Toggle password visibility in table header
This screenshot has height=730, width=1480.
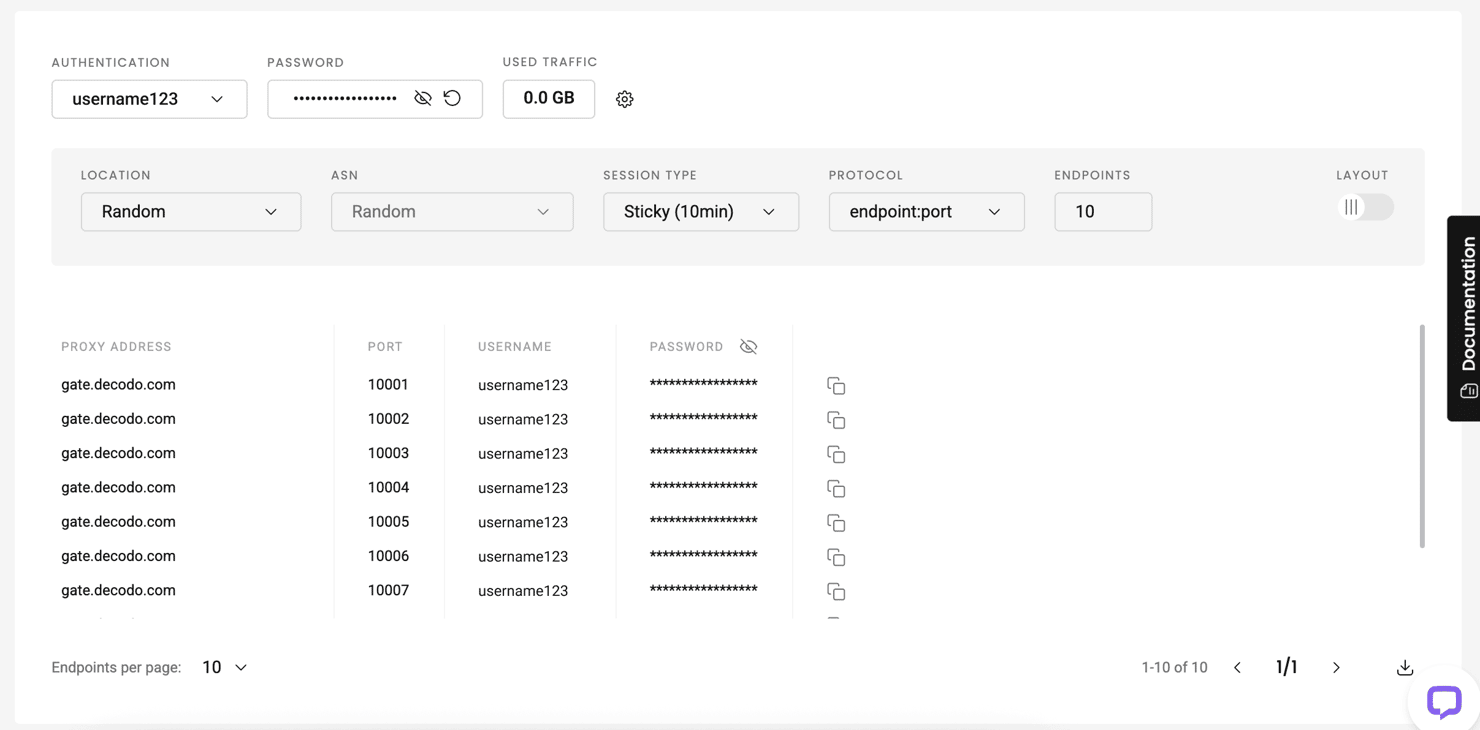(748, 347)
